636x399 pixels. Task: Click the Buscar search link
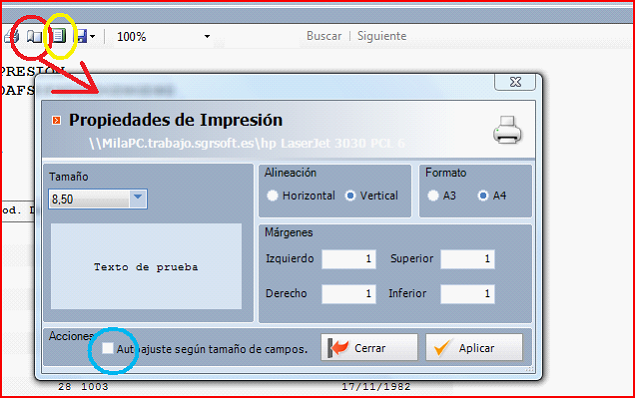pos(324,36)
